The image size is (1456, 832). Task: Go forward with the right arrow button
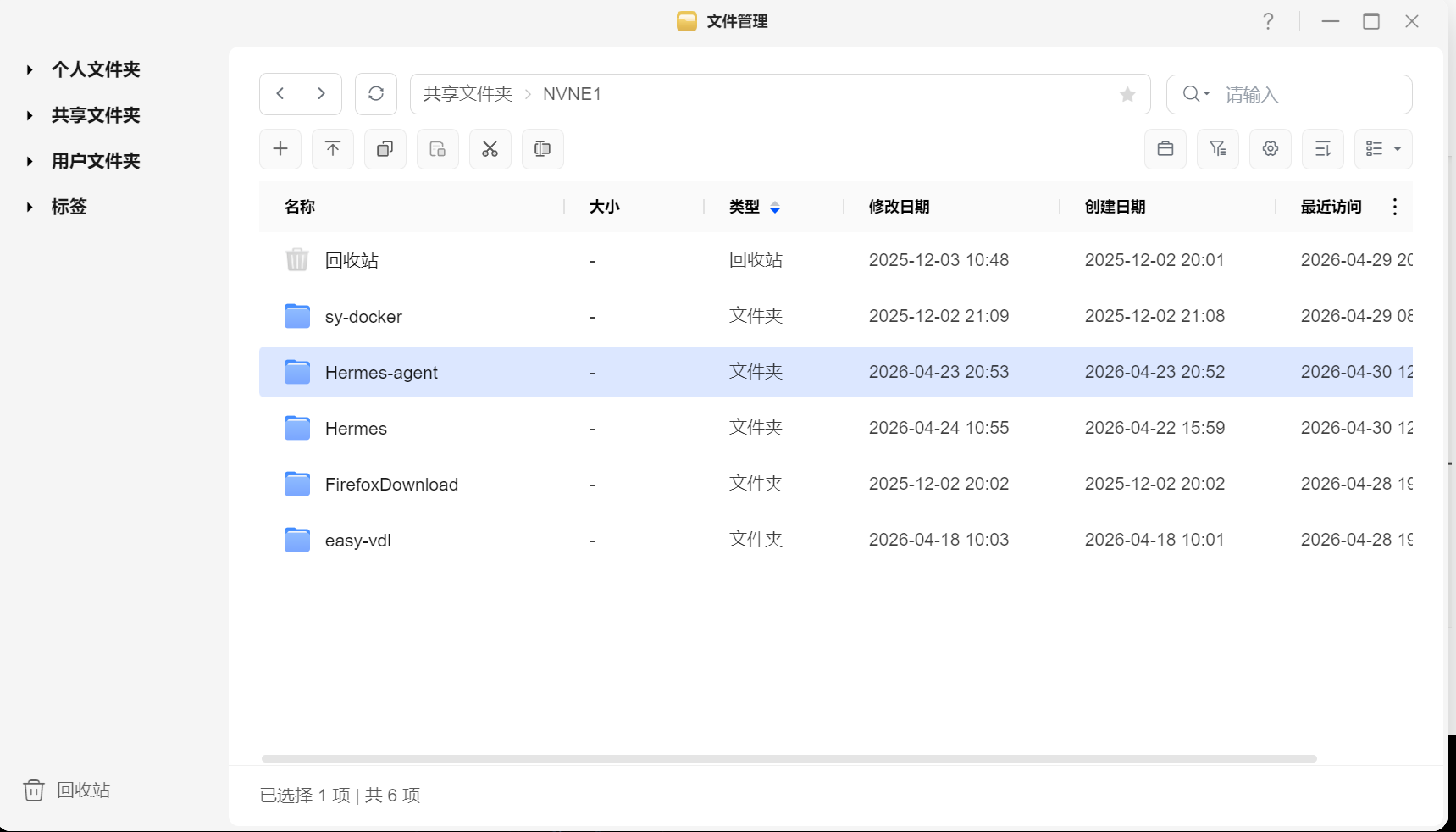click(x=321, y=94)
